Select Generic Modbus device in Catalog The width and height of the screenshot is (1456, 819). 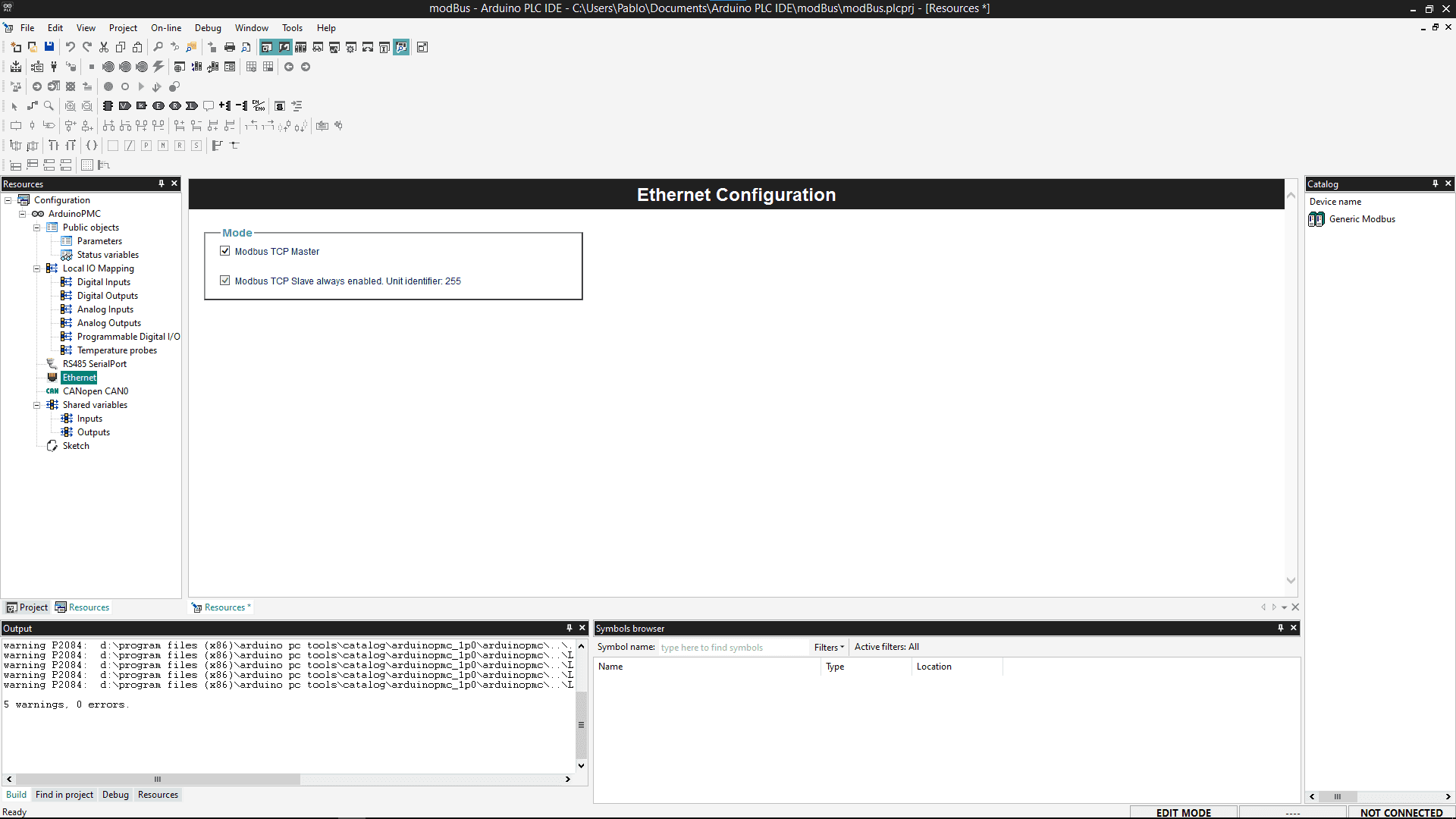click(1361, 219)
